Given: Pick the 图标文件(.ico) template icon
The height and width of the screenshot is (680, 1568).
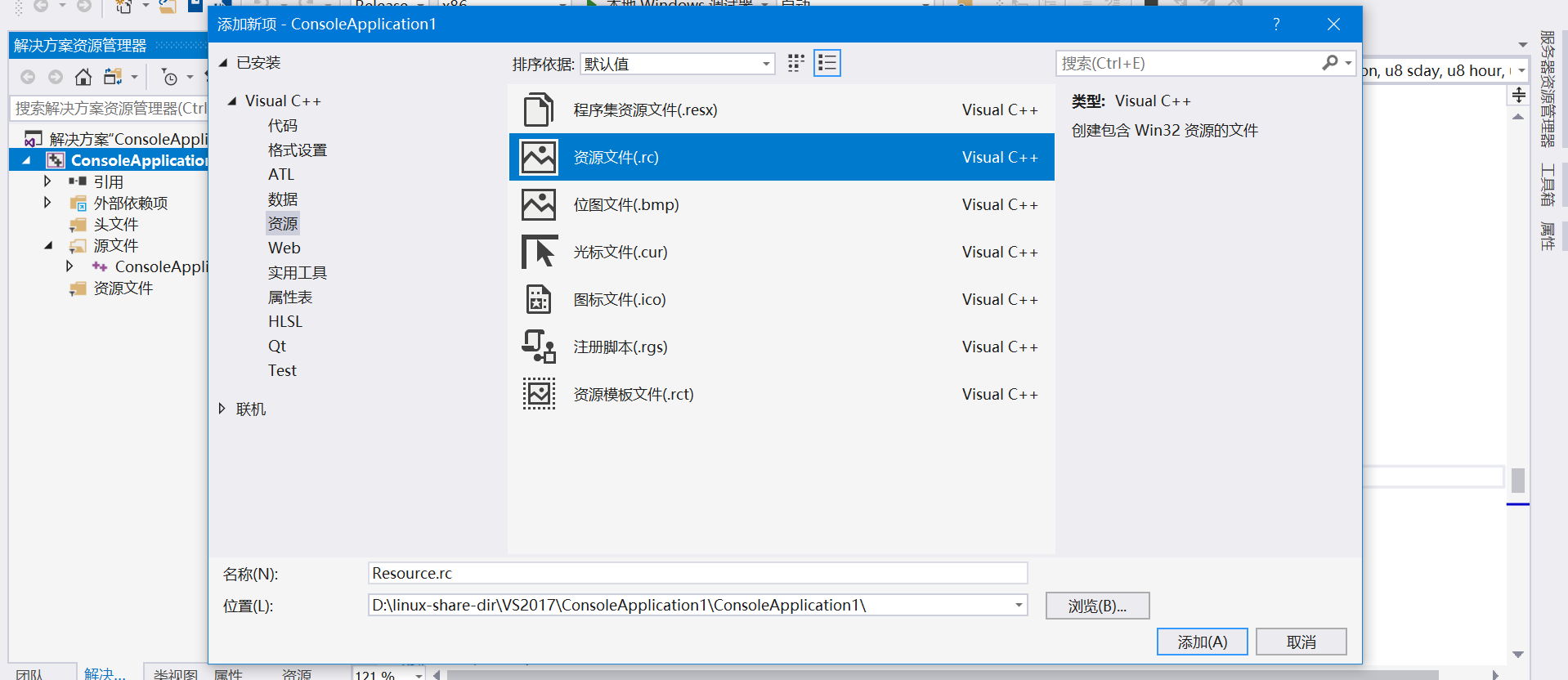Looking at the screenshot, I should point(539,299).
